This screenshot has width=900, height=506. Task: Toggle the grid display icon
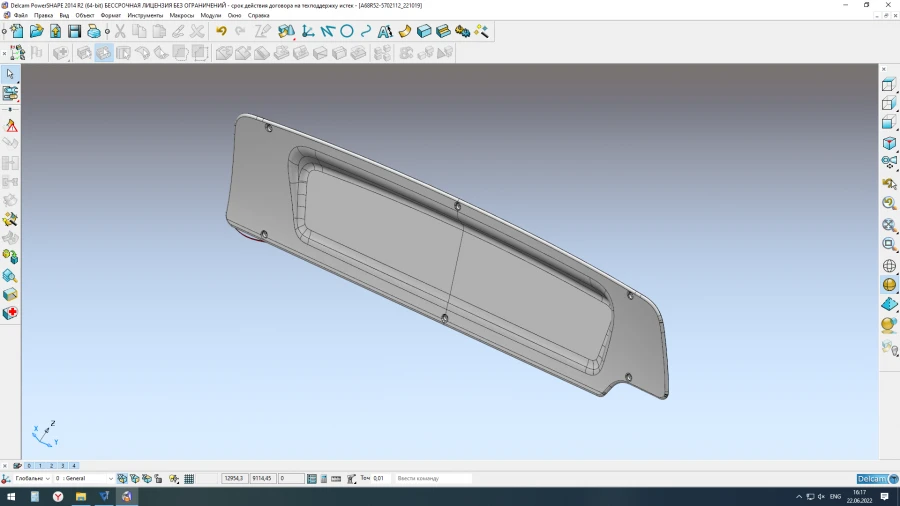pos(189,479)
